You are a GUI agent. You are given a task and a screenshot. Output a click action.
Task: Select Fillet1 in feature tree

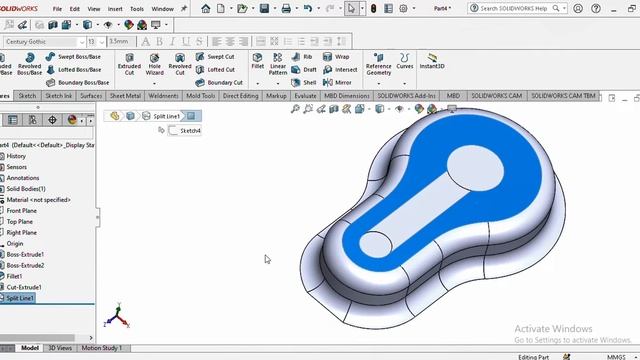(14, 276)
